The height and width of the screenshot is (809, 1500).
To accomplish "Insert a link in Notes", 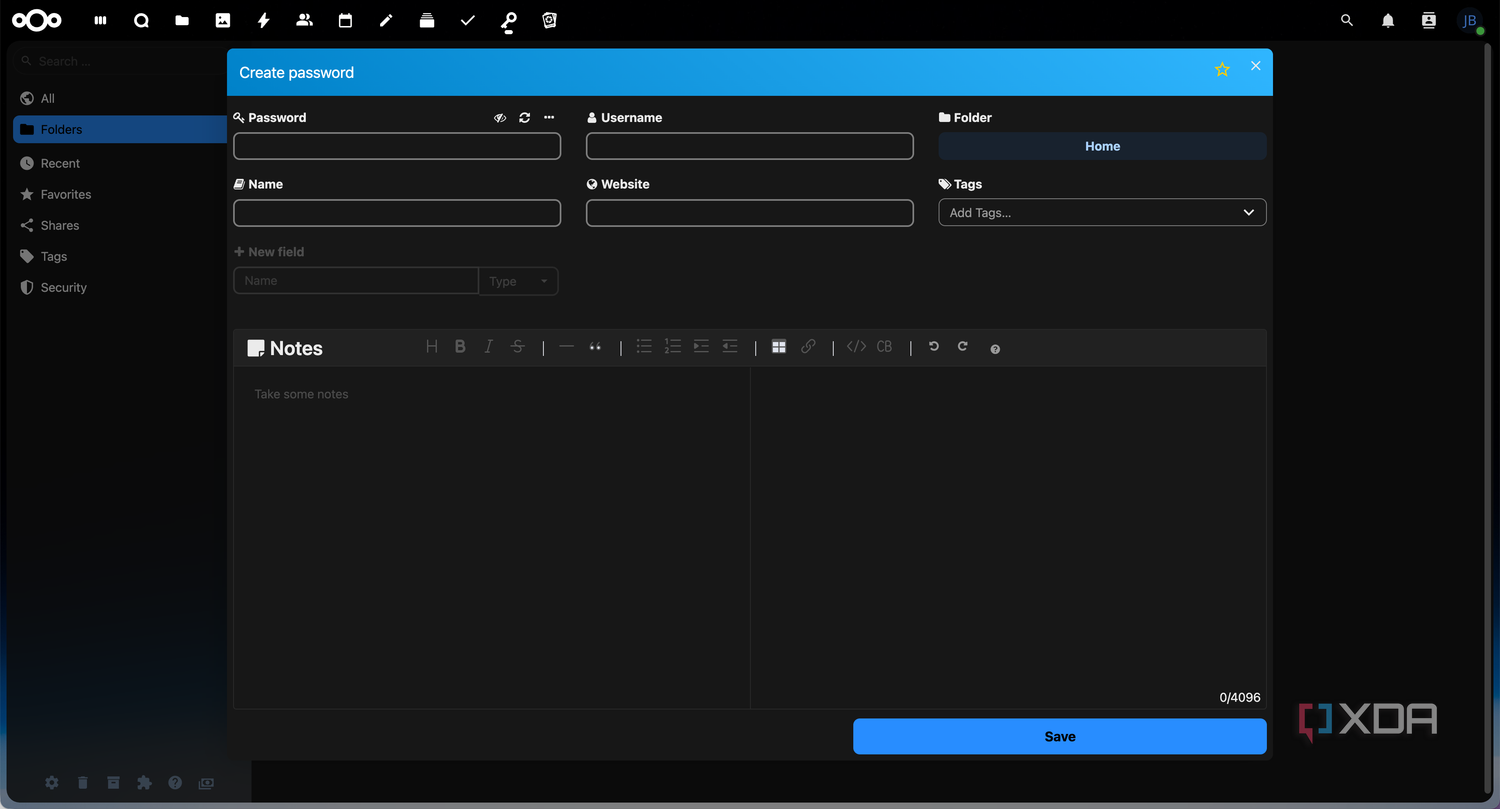I will (808, 347).
